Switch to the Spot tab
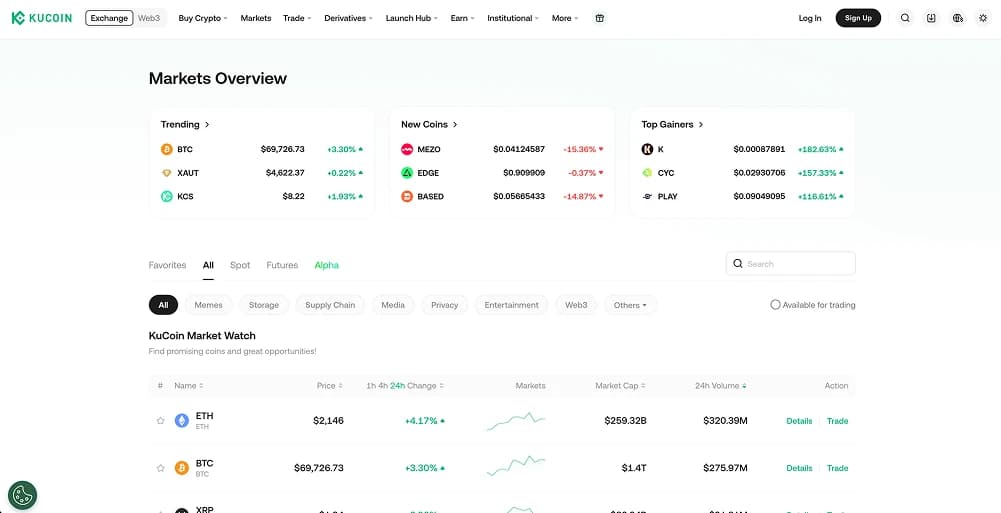1001x513 pixels. (240, 265)
